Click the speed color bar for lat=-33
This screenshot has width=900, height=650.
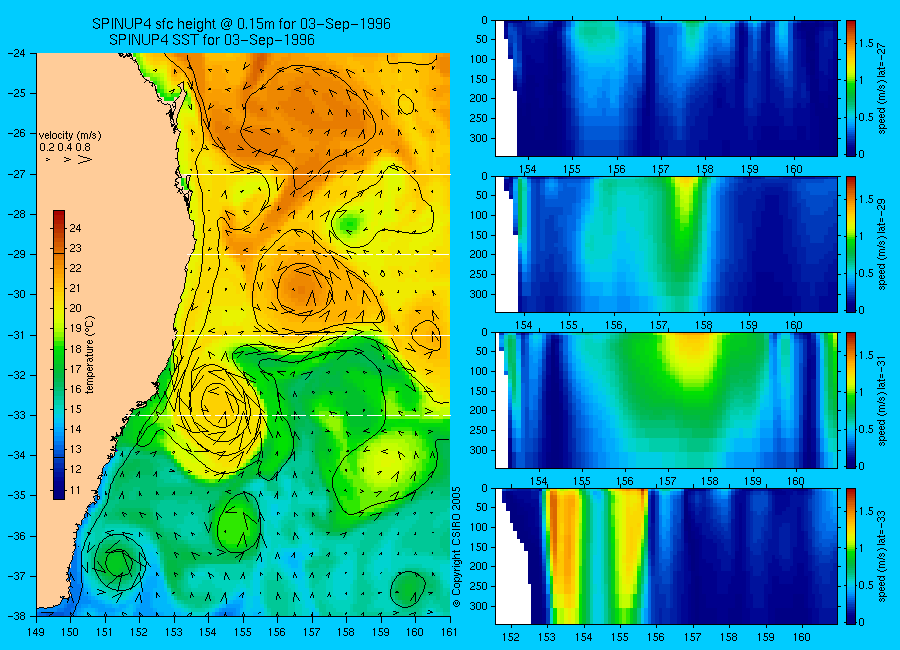(850, 556)
